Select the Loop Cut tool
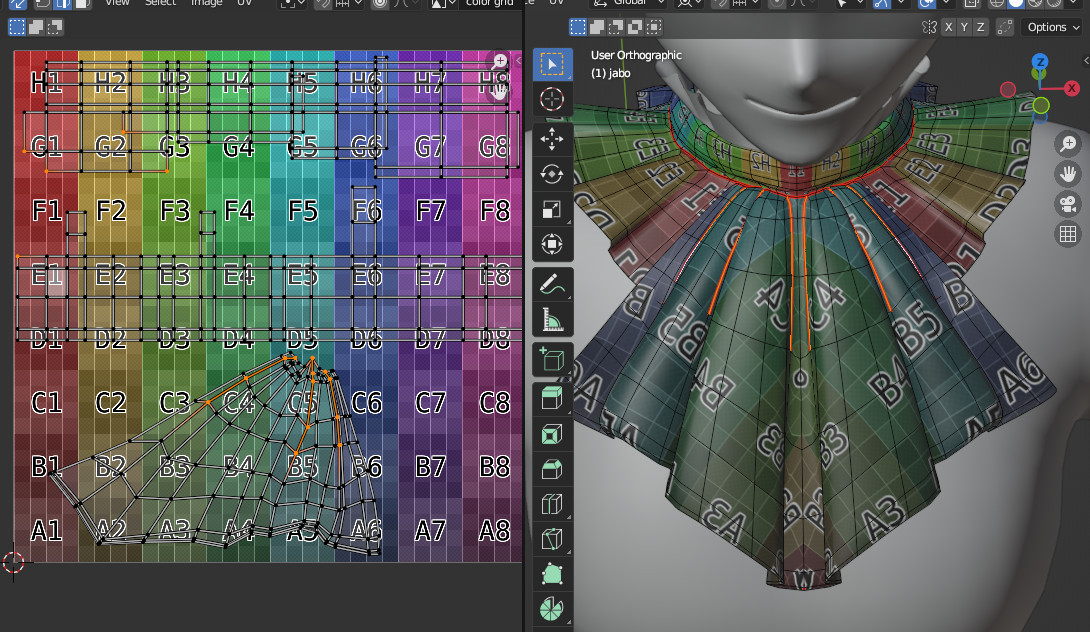The image size is (1090, 632). pos(552,504)
